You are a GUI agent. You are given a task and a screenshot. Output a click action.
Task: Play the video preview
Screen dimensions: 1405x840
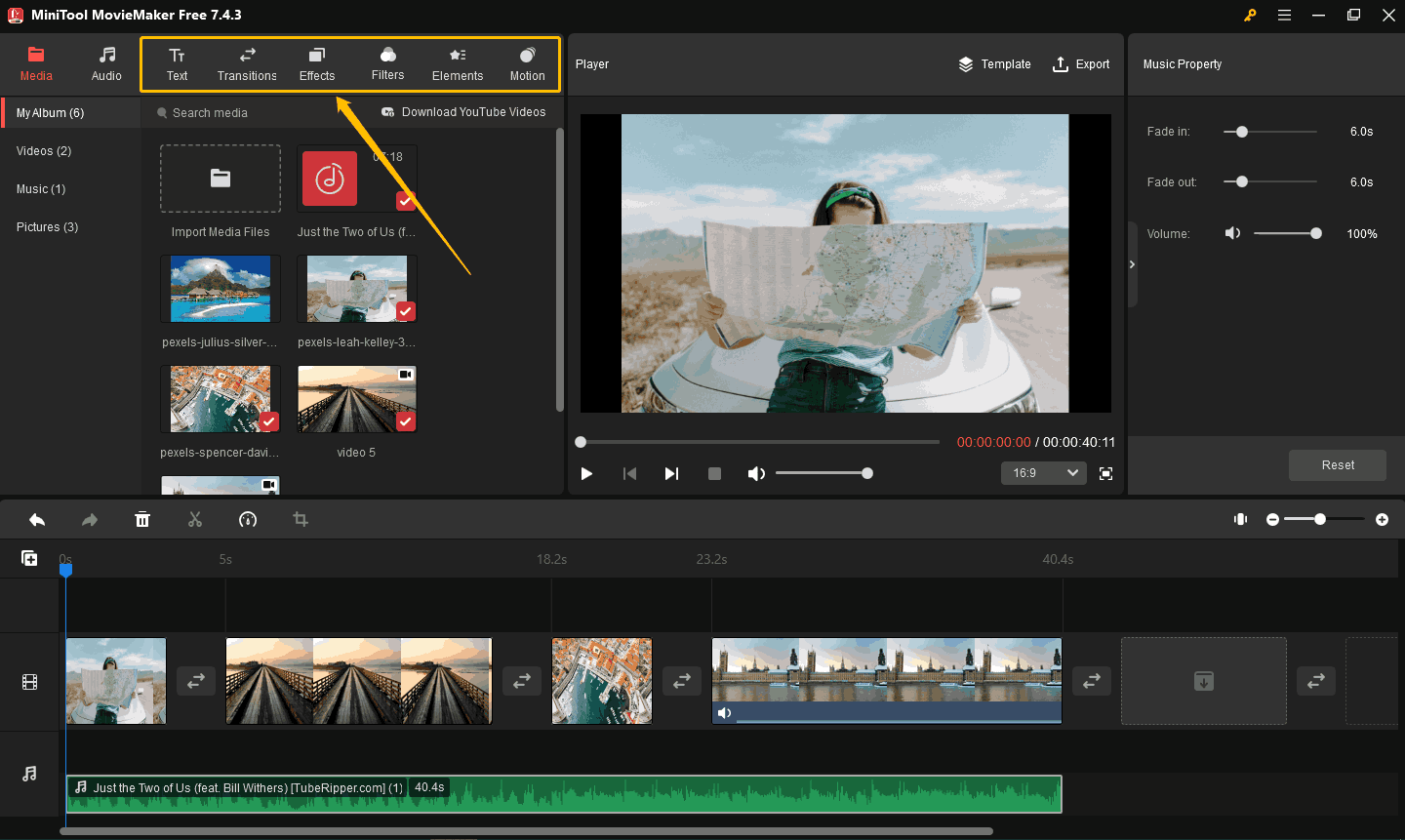click(586, 473)
